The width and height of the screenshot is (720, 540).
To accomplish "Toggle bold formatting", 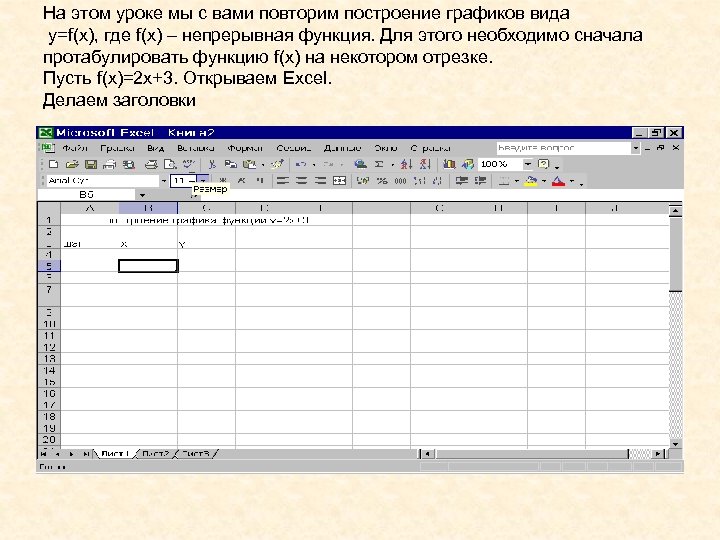I will (223, 180).
